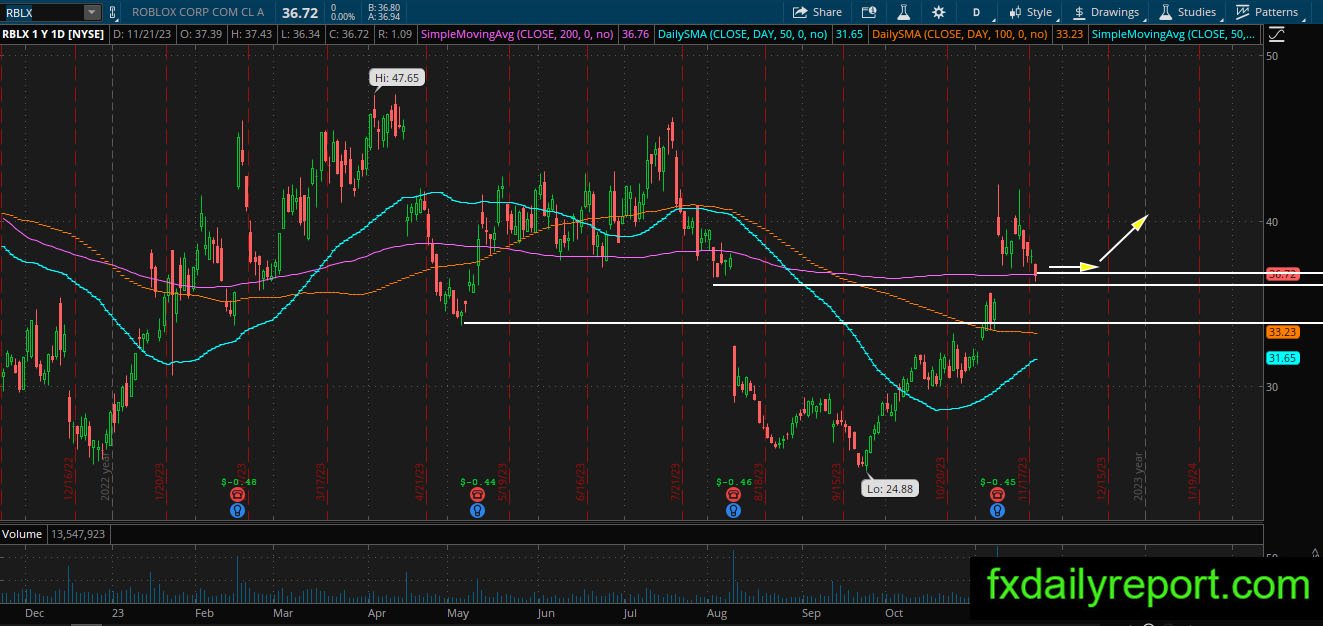Click the news/calendar icon next to Share
The image size is (1323, 626).
[868, 12]
